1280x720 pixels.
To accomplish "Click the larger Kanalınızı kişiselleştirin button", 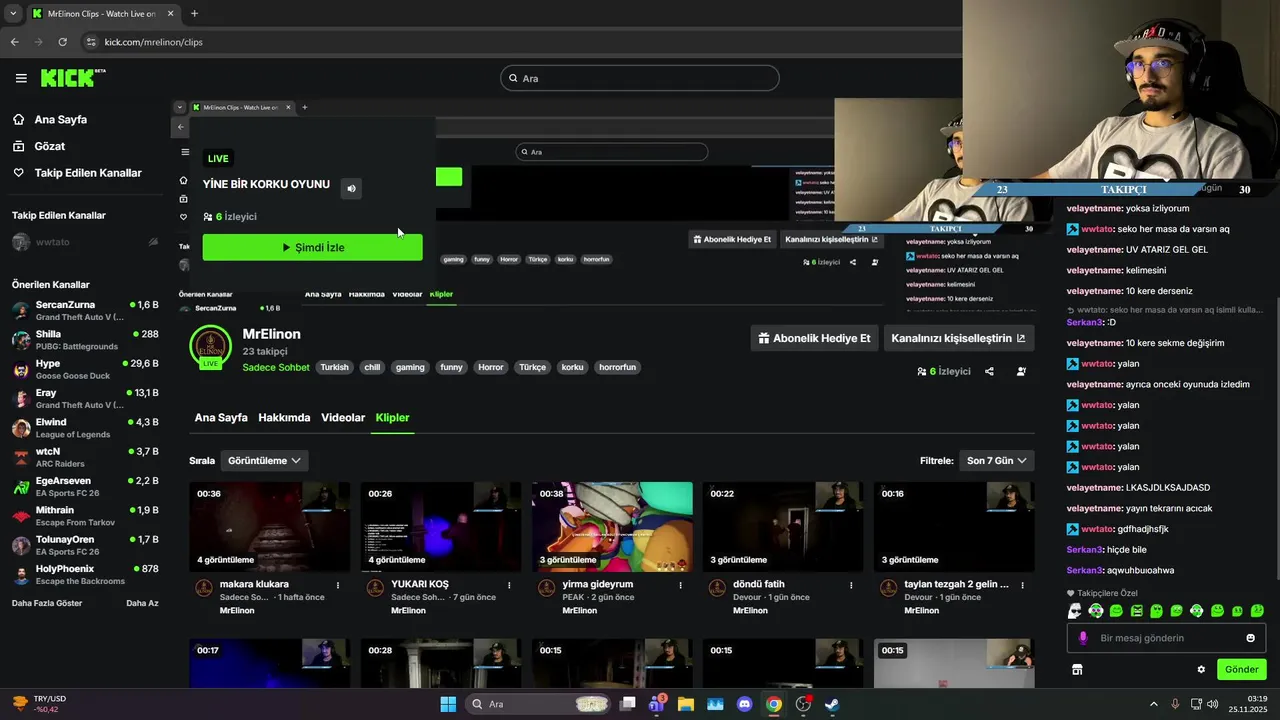I will pos(959,338).
